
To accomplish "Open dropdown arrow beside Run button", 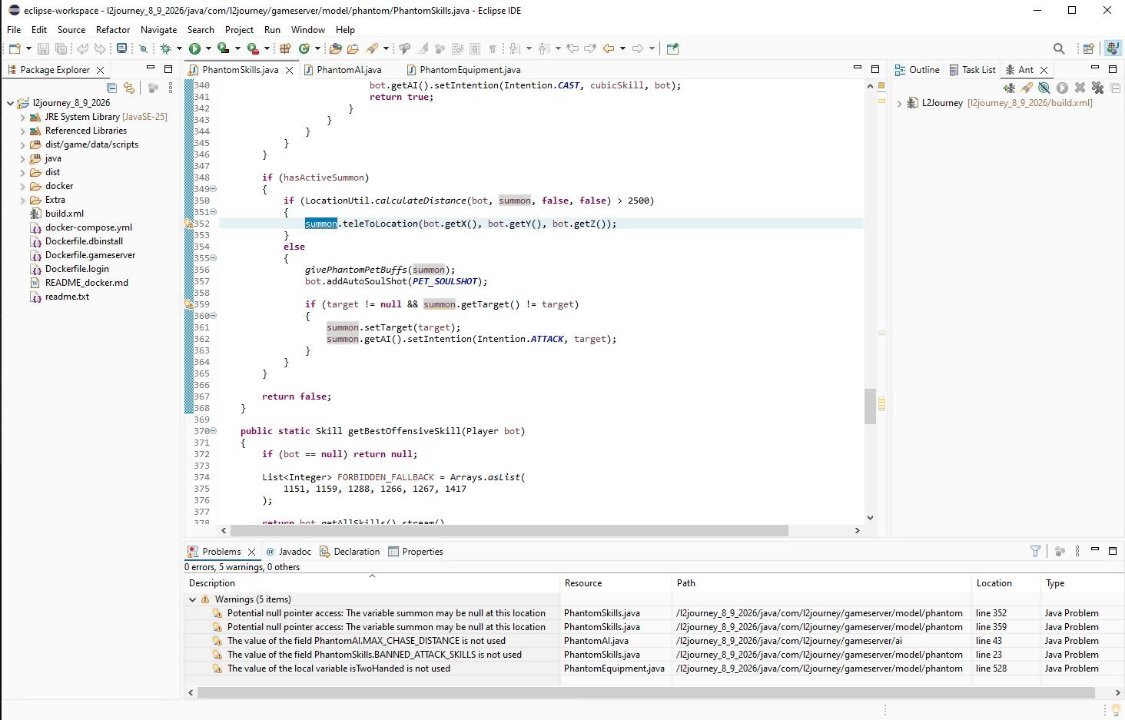I will (x=208, y=49).
